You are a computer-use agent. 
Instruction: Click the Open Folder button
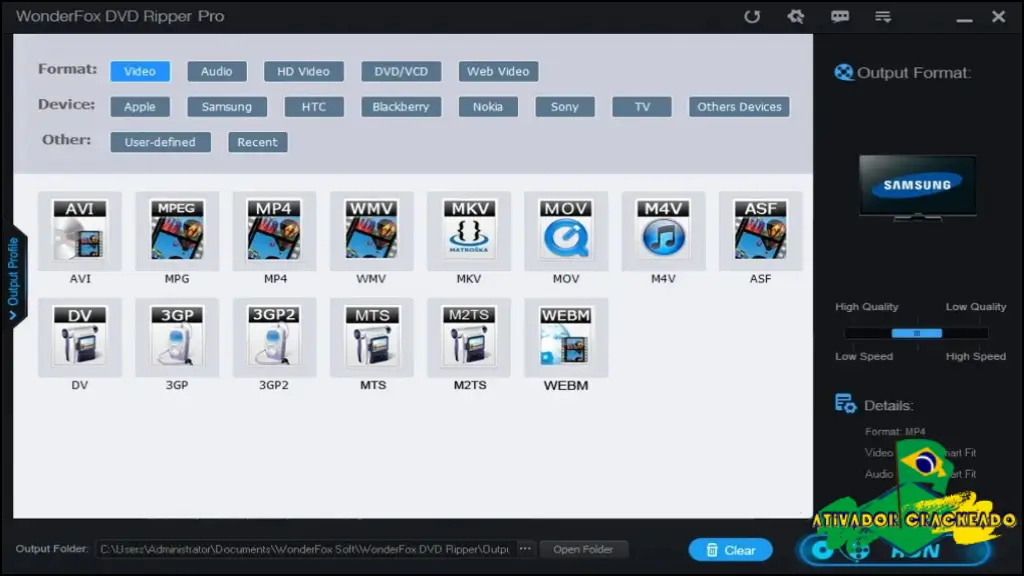pos(583,549)
